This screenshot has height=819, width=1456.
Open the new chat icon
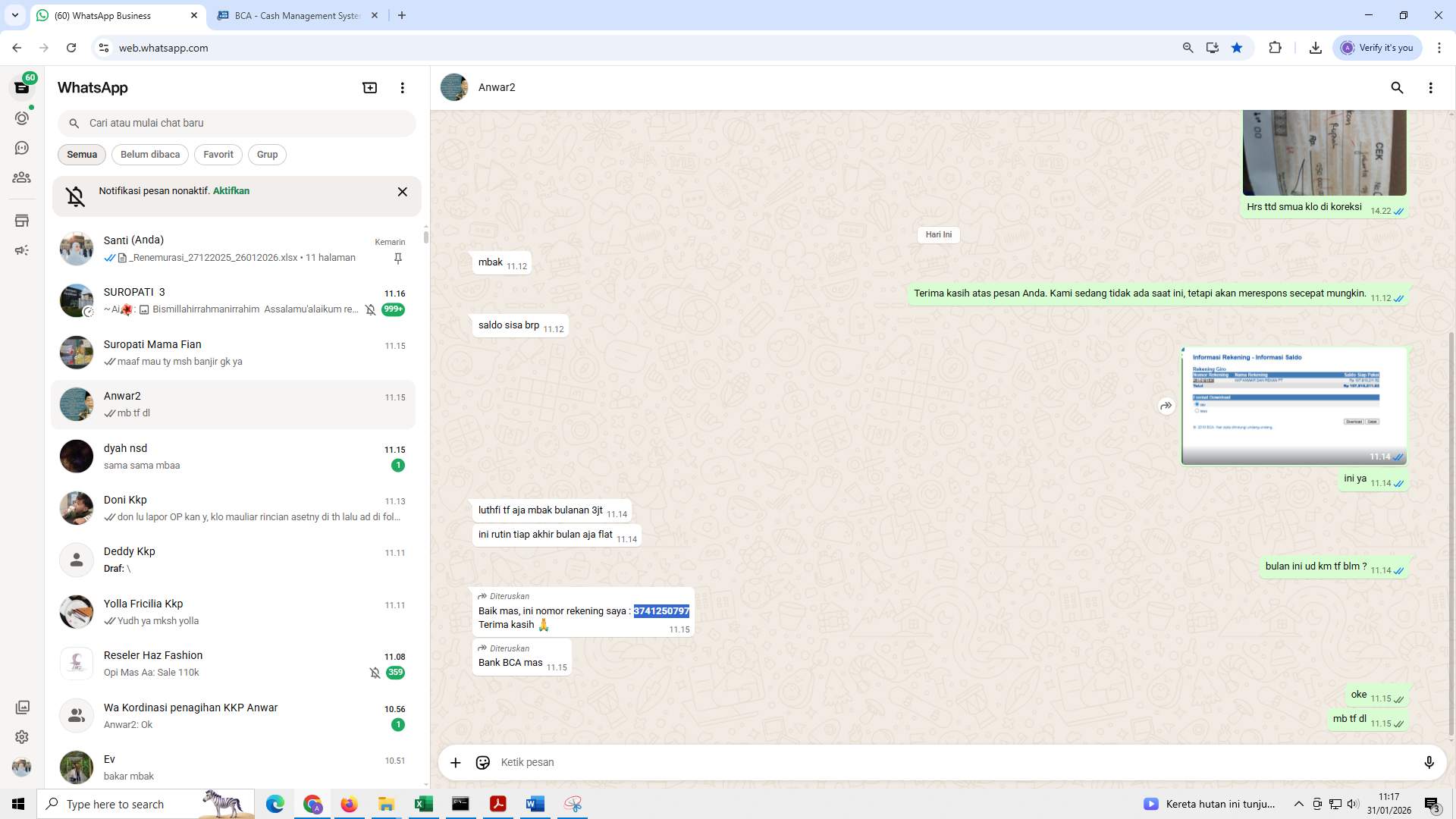pos(369,87)
